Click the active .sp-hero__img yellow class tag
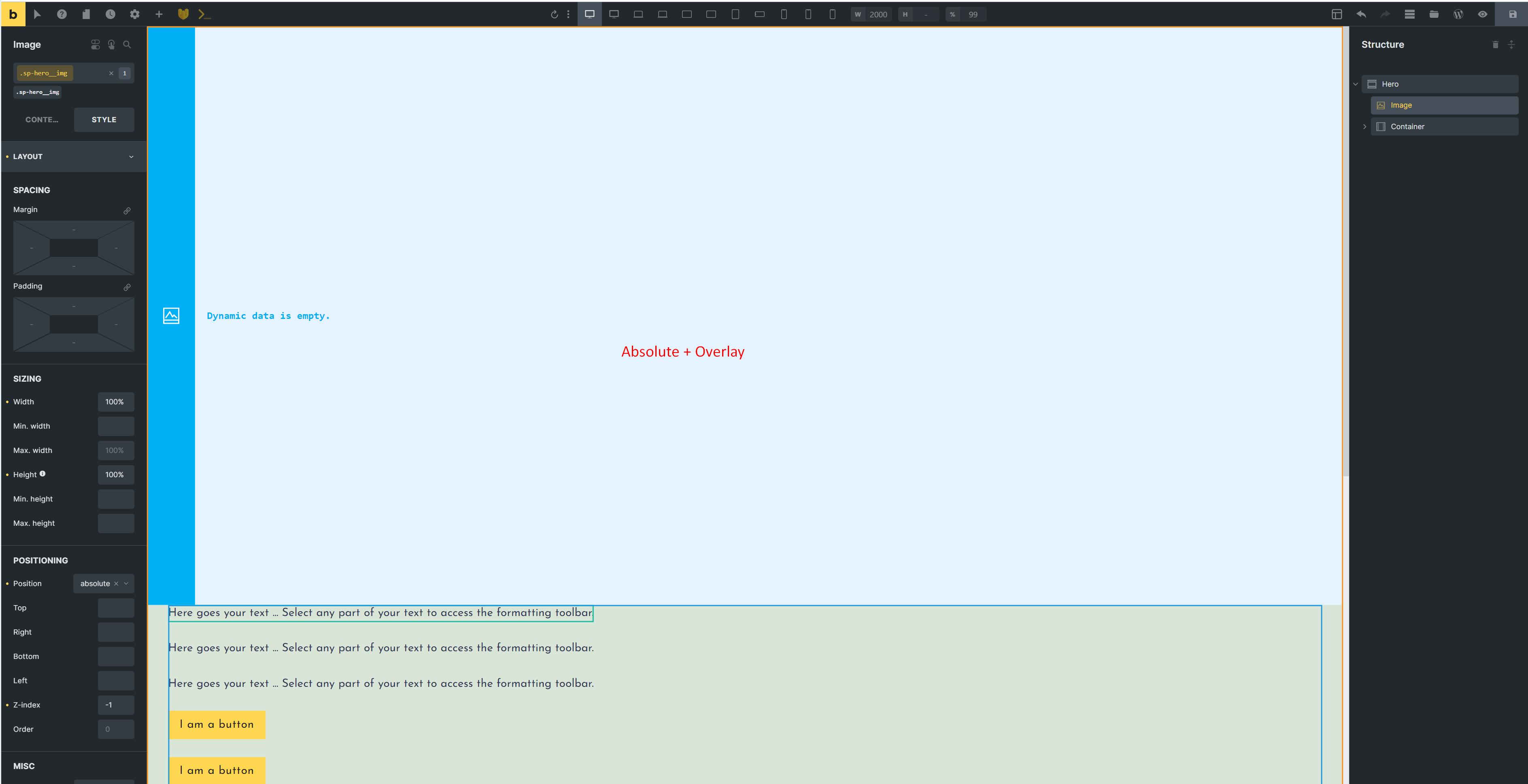 coord(45,74)
